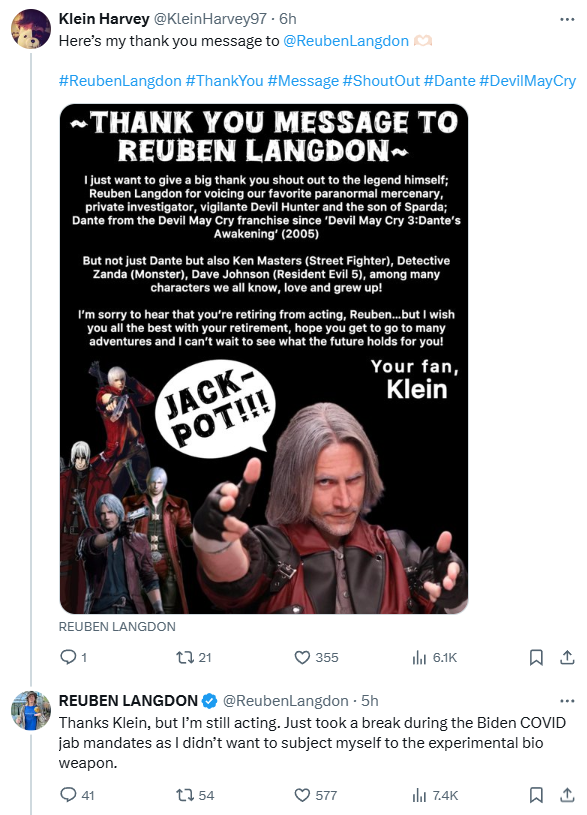Bookmark Klein Harvey's tweet

tap(536, 658)
